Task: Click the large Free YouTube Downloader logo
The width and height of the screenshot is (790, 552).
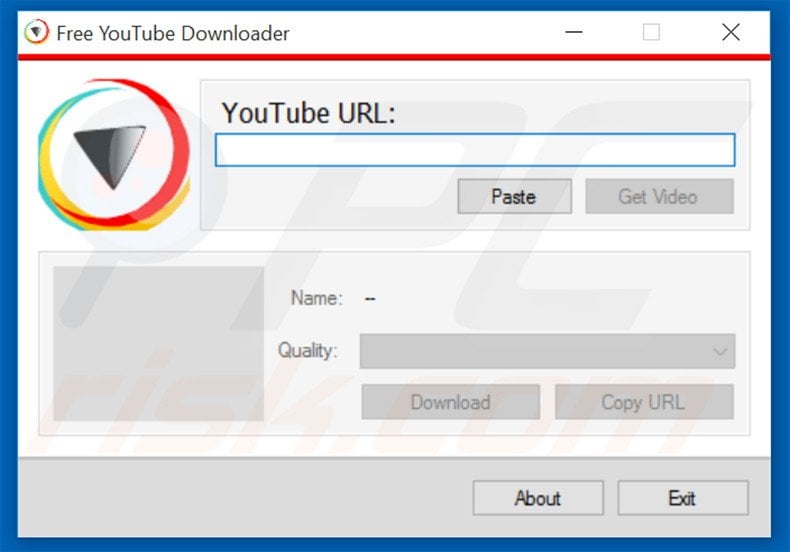Action: [x=114, y=155]
